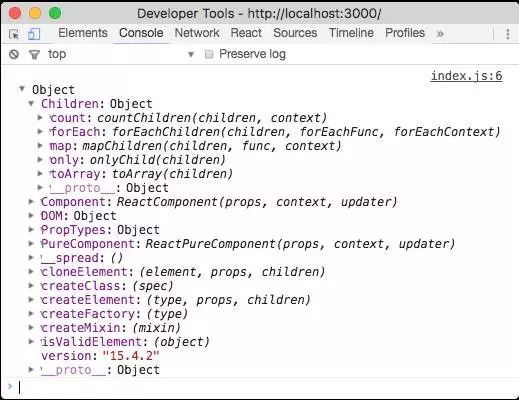519x400 pixels.
Task: Expand the only: onlyChild arrow
Action: (40, 159)
